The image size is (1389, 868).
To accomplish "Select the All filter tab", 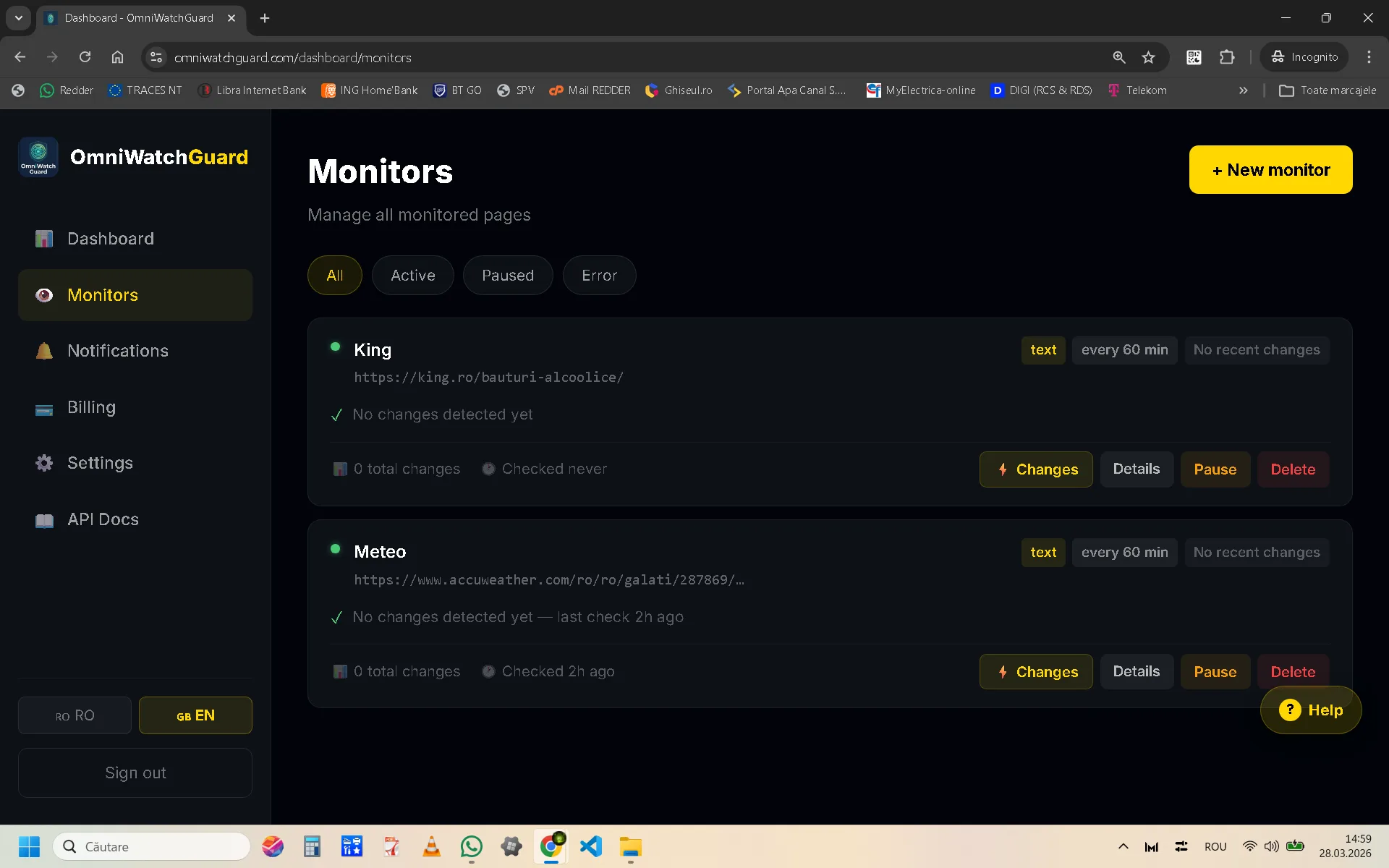I will (x=335, y=276).
